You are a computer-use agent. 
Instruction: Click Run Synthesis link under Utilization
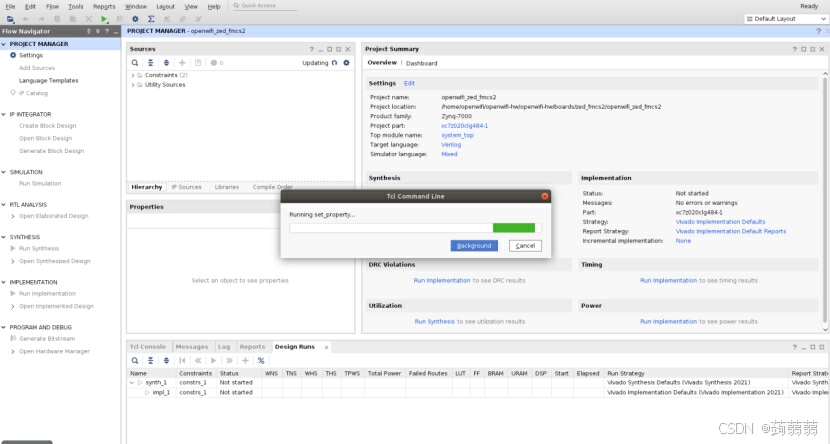point(435,322)
